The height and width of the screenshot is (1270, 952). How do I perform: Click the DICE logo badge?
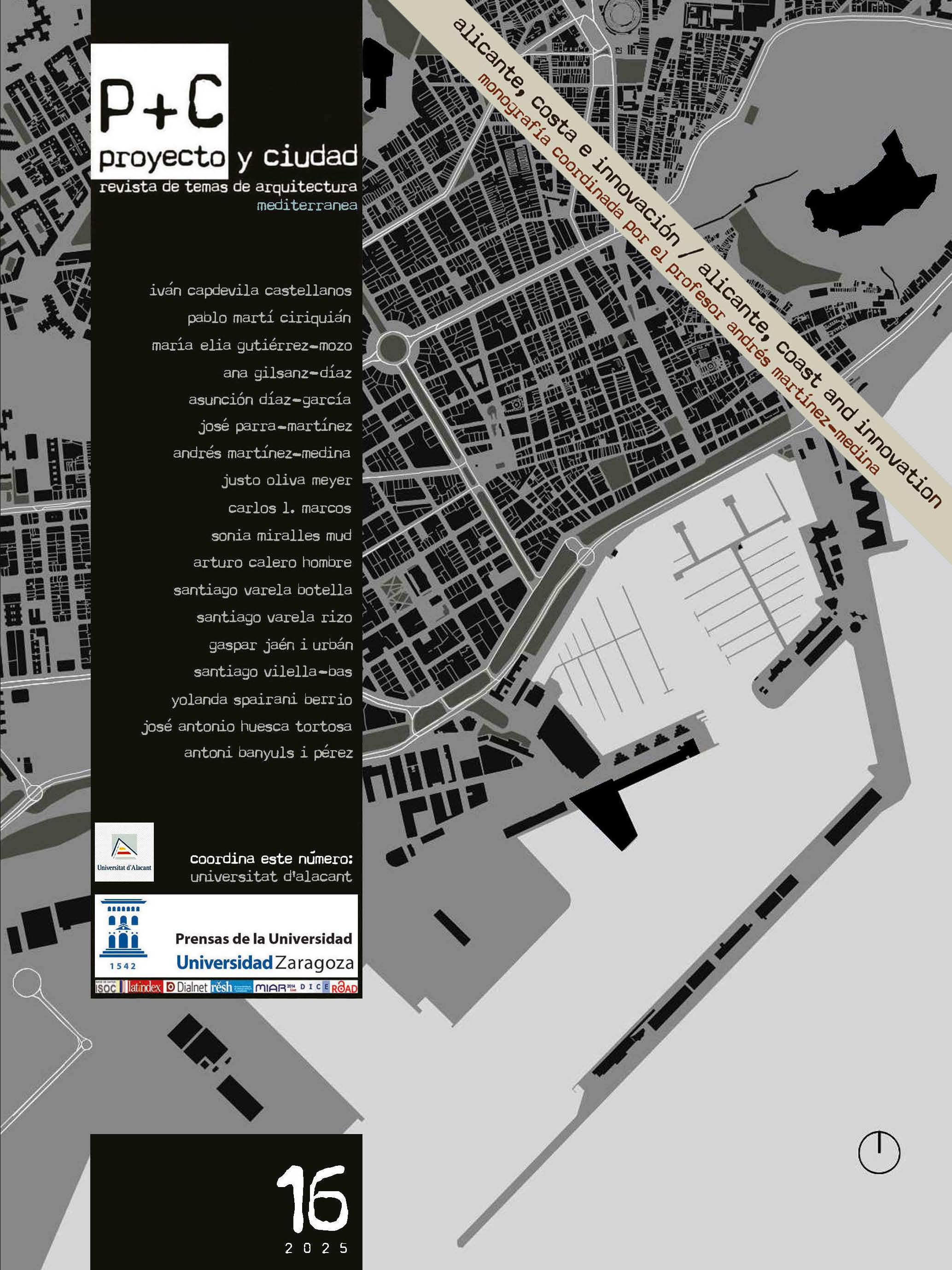313,987
